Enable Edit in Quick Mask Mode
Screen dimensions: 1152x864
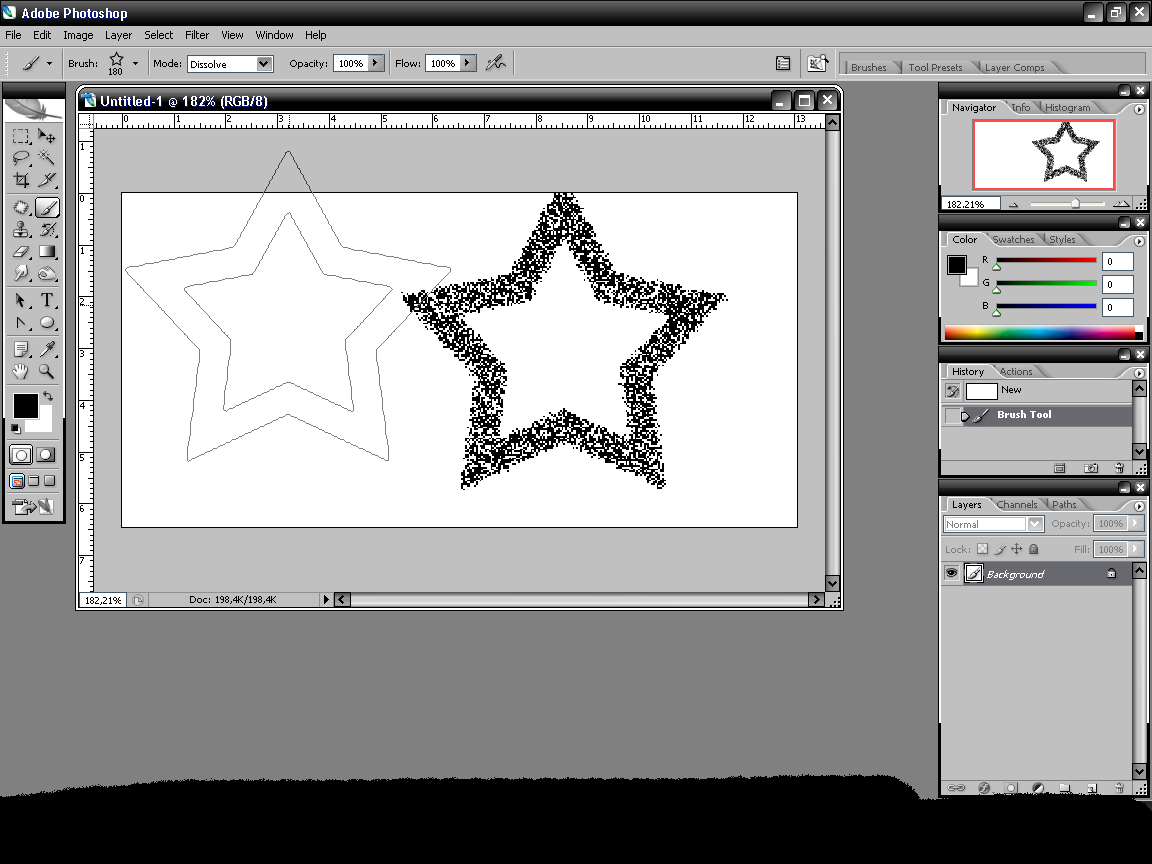coord(46,455)
